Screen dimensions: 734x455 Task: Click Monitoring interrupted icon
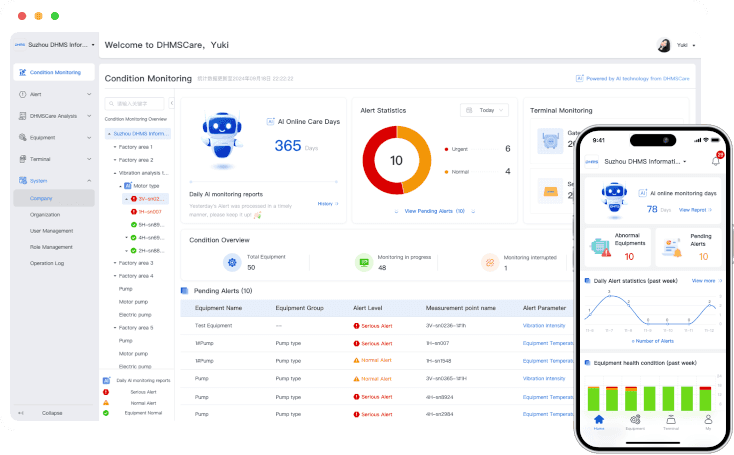point(490,263)
